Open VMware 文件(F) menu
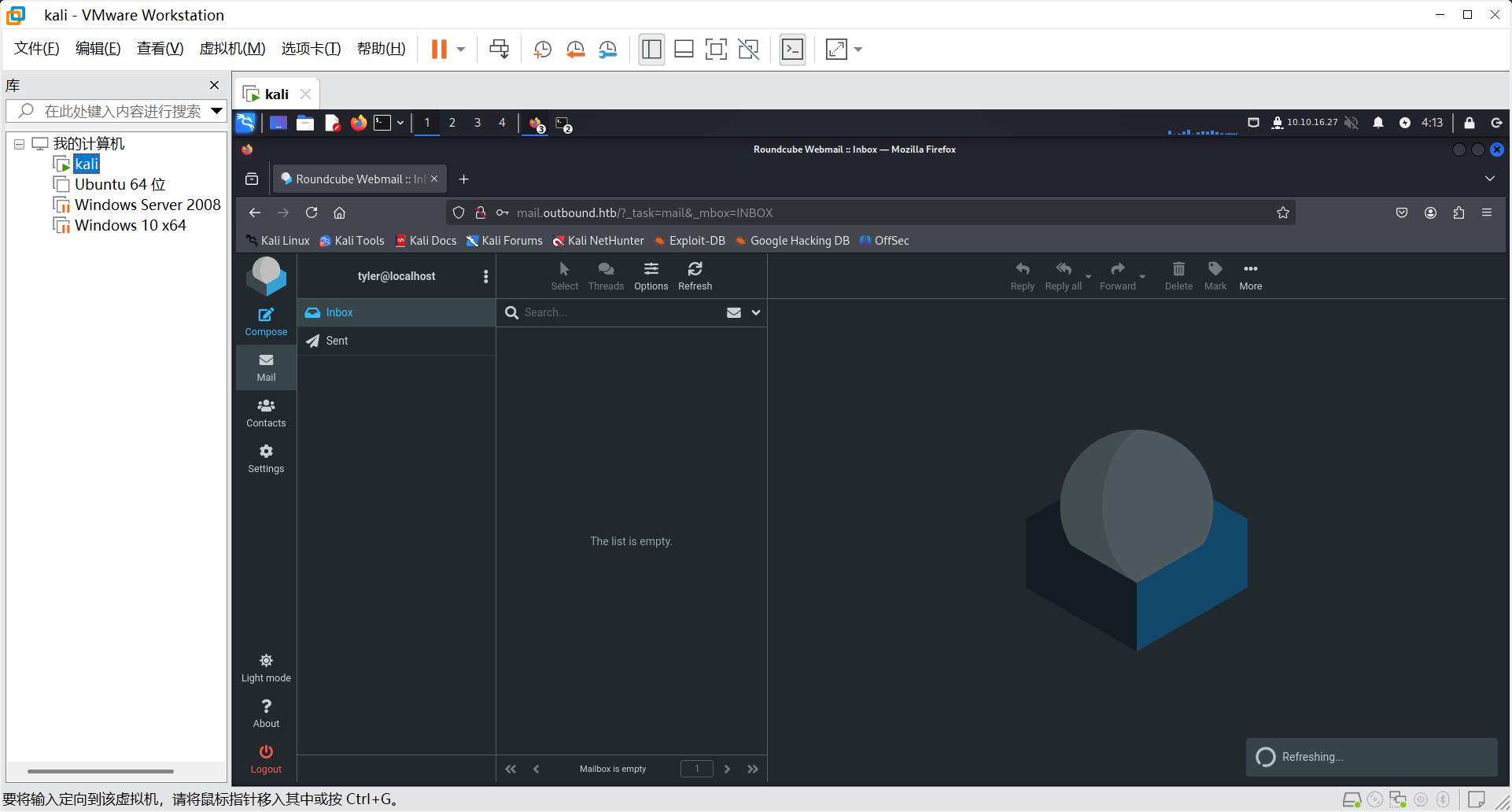1512x812 pixels. (x=36, y=49)
